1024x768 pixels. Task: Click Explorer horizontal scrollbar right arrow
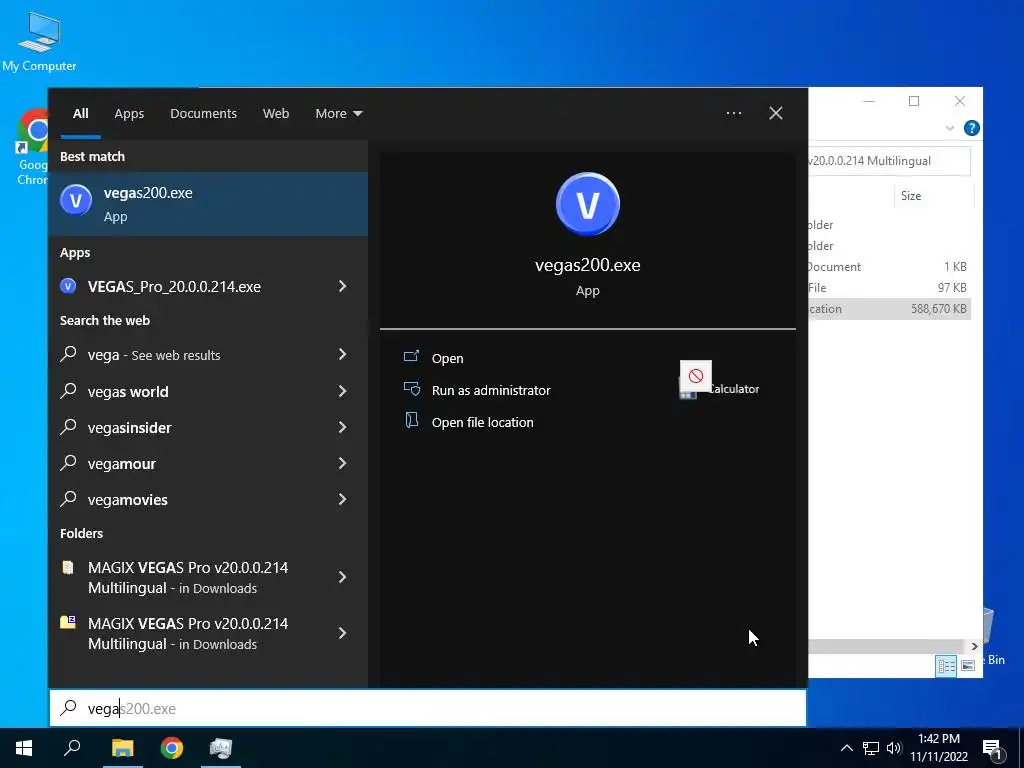pos(974,647)
